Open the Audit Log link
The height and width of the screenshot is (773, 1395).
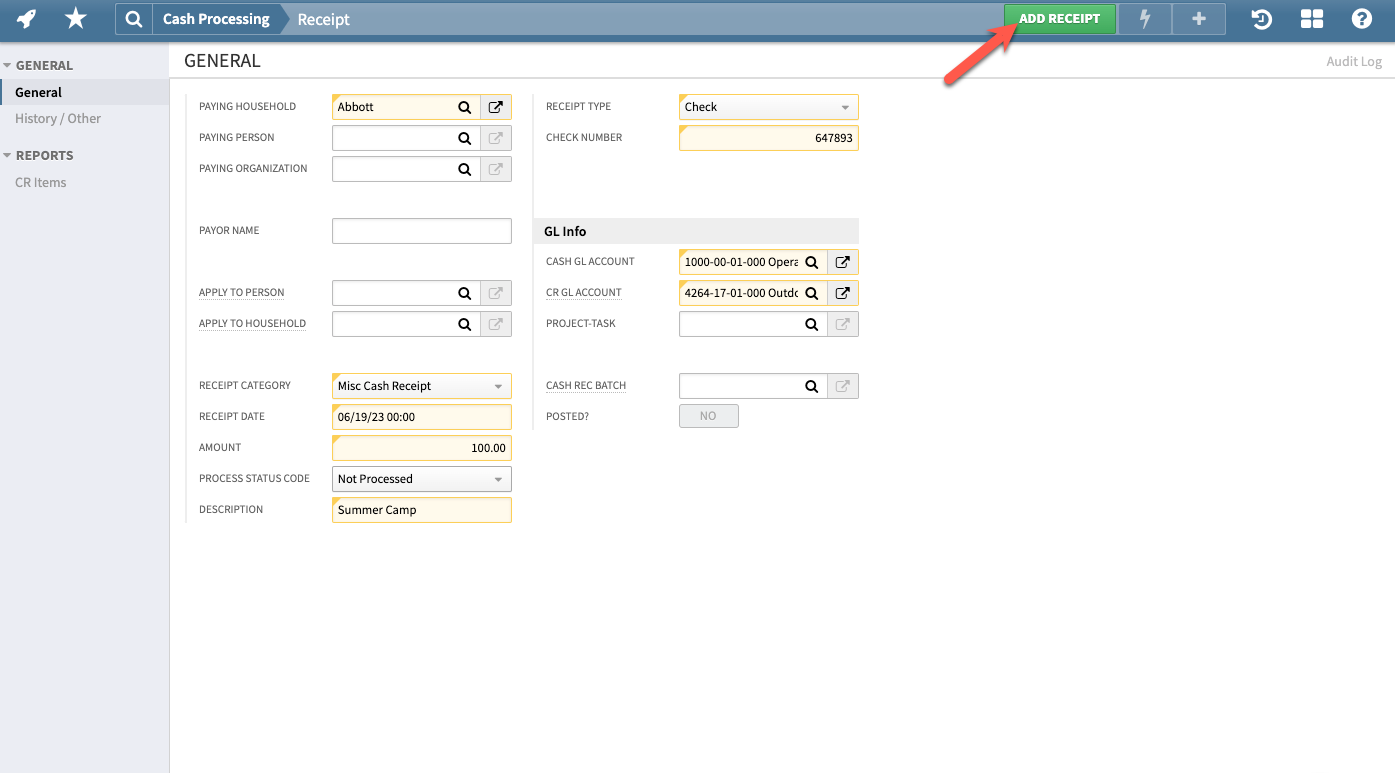click(1354, 61)
